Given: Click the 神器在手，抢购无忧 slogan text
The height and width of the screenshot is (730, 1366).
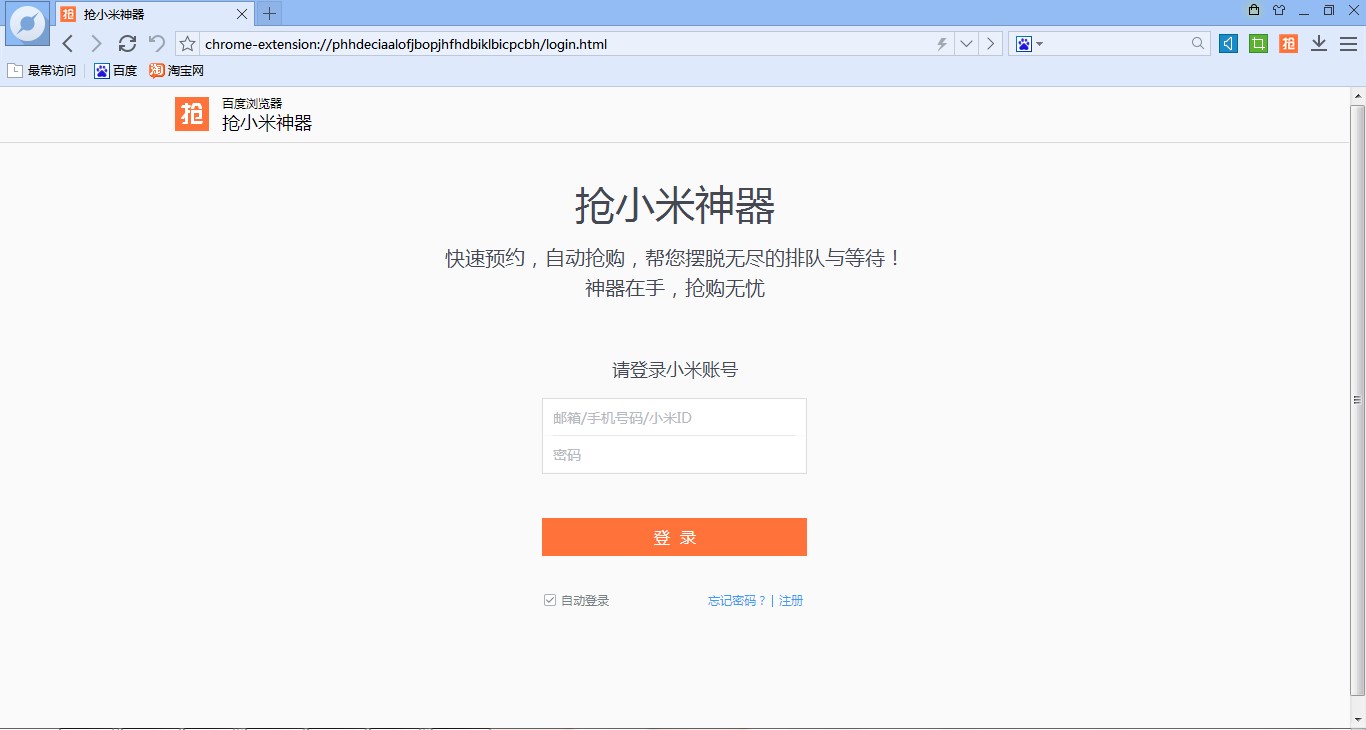Looking at the screenshot, I should pyautogui.click(x=675, y=289).
